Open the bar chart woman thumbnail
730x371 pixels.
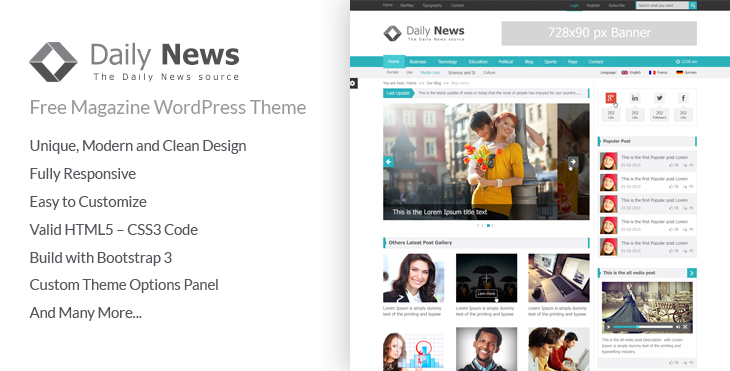413,349
